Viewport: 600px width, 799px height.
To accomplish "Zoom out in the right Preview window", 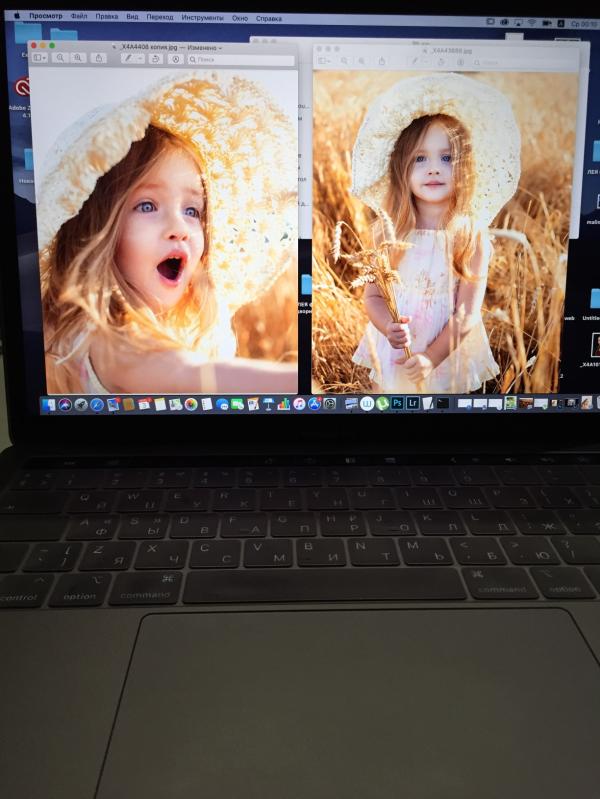I will pyautogui.click(x=345, y=61).
